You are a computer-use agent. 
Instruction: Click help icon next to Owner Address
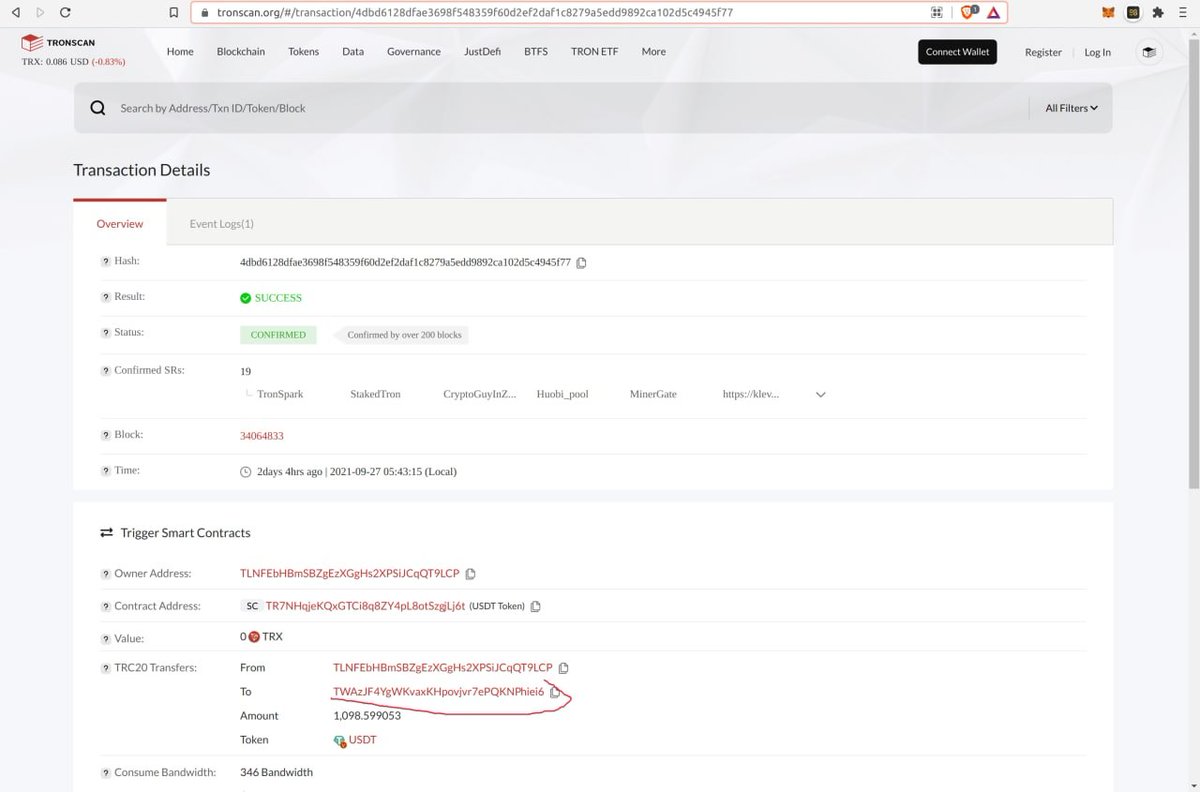click(105, 574)
